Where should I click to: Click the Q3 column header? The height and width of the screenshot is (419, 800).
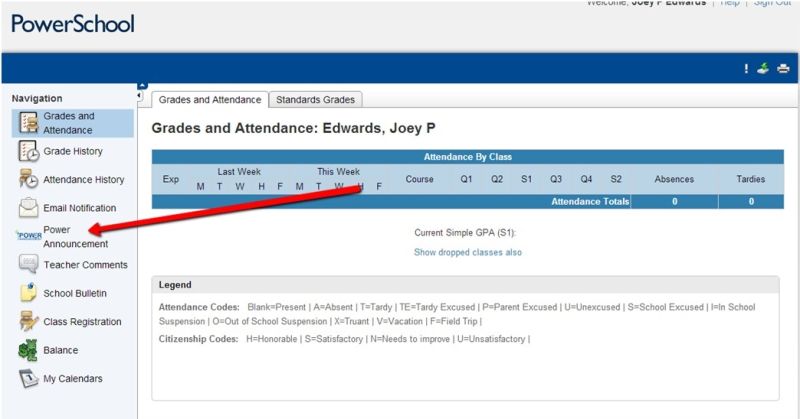click(556, 179)
